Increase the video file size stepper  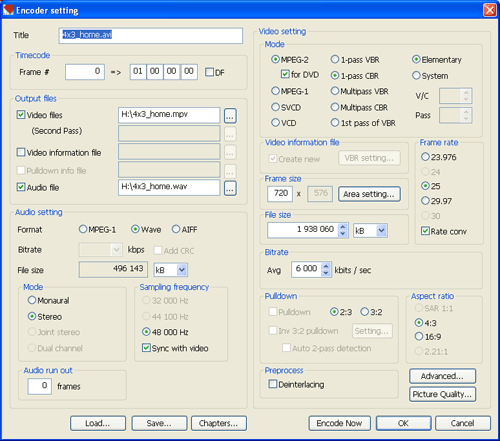click(x=343, y=227)
